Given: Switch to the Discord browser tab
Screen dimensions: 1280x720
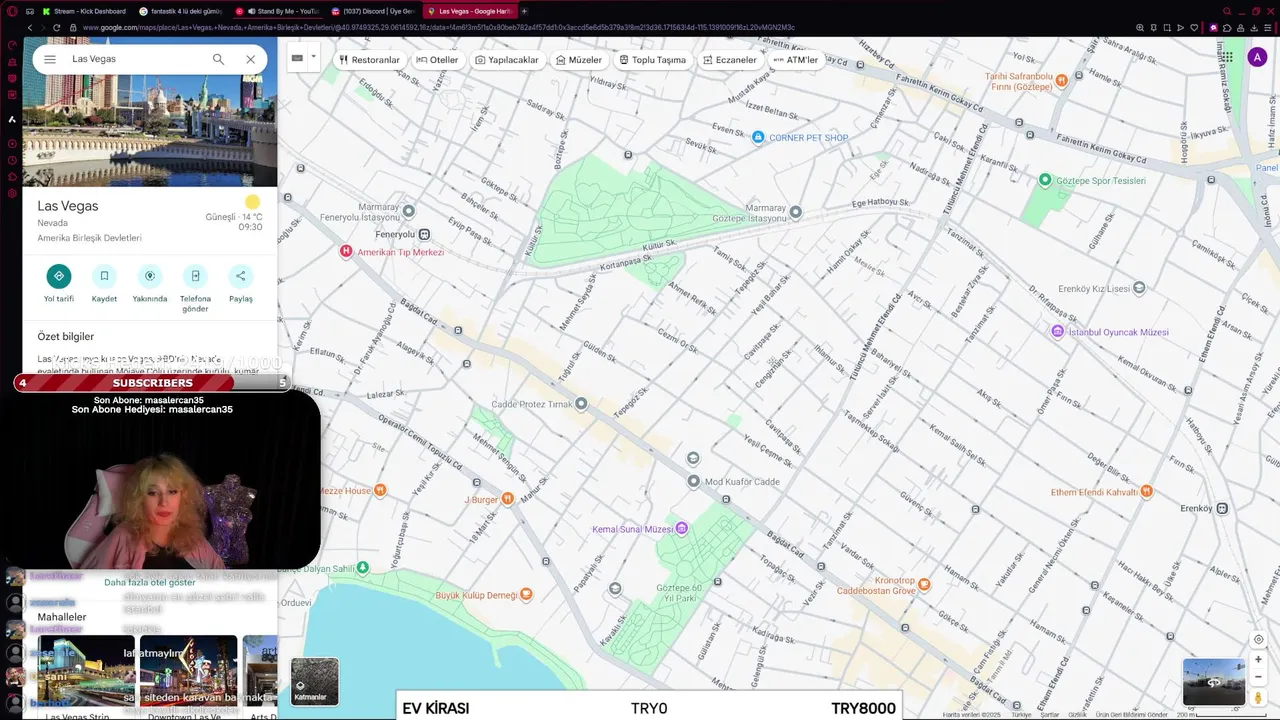Looking at the screenshot, I should pyautogui.click(x=372, y=11).
